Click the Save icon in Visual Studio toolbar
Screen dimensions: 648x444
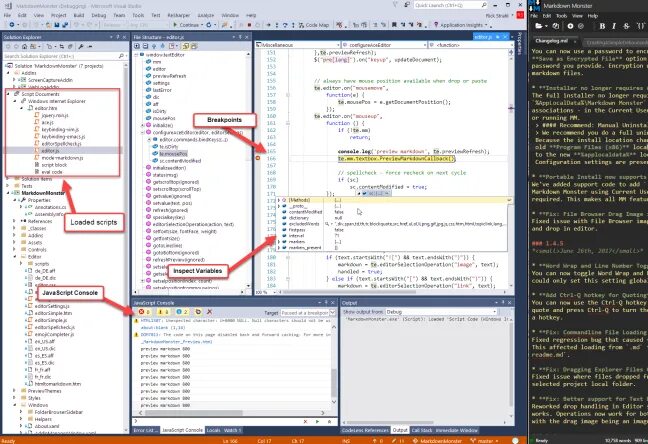(57, 25)
